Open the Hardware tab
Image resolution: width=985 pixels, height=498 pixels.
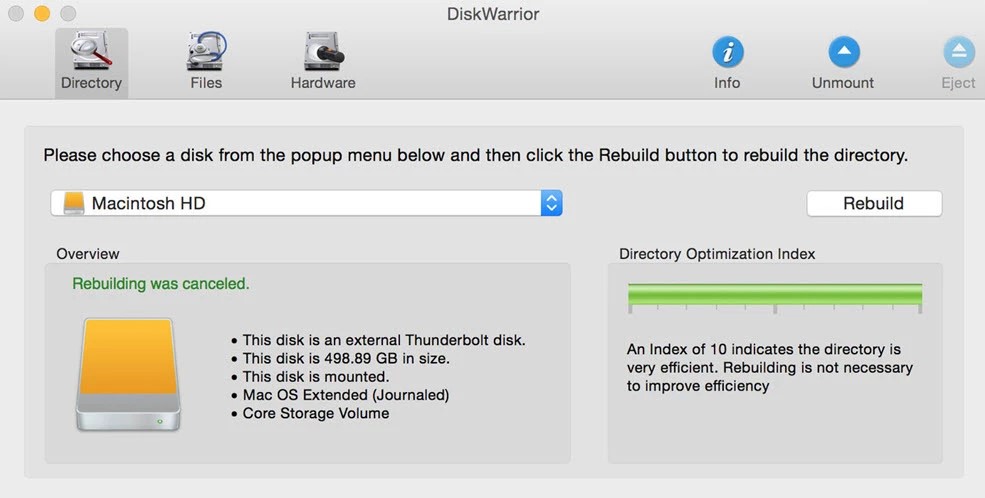tap(322, 61)
